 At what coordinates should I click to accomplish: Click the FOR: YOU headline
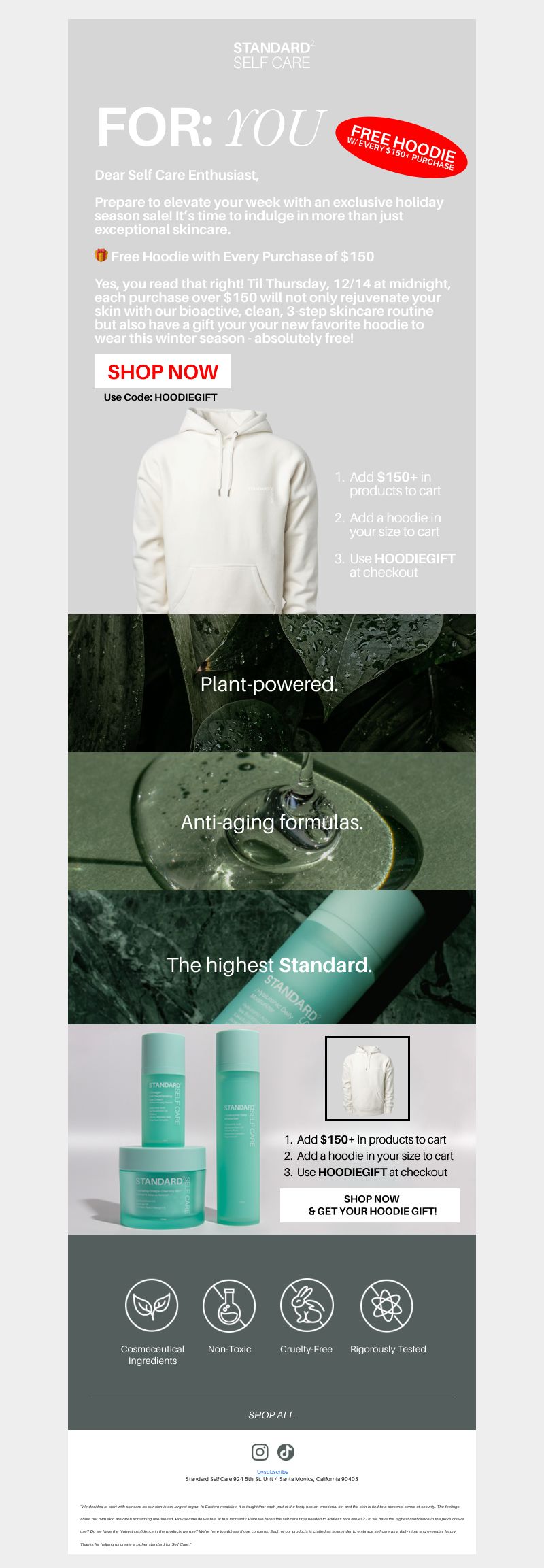[211, 128]
